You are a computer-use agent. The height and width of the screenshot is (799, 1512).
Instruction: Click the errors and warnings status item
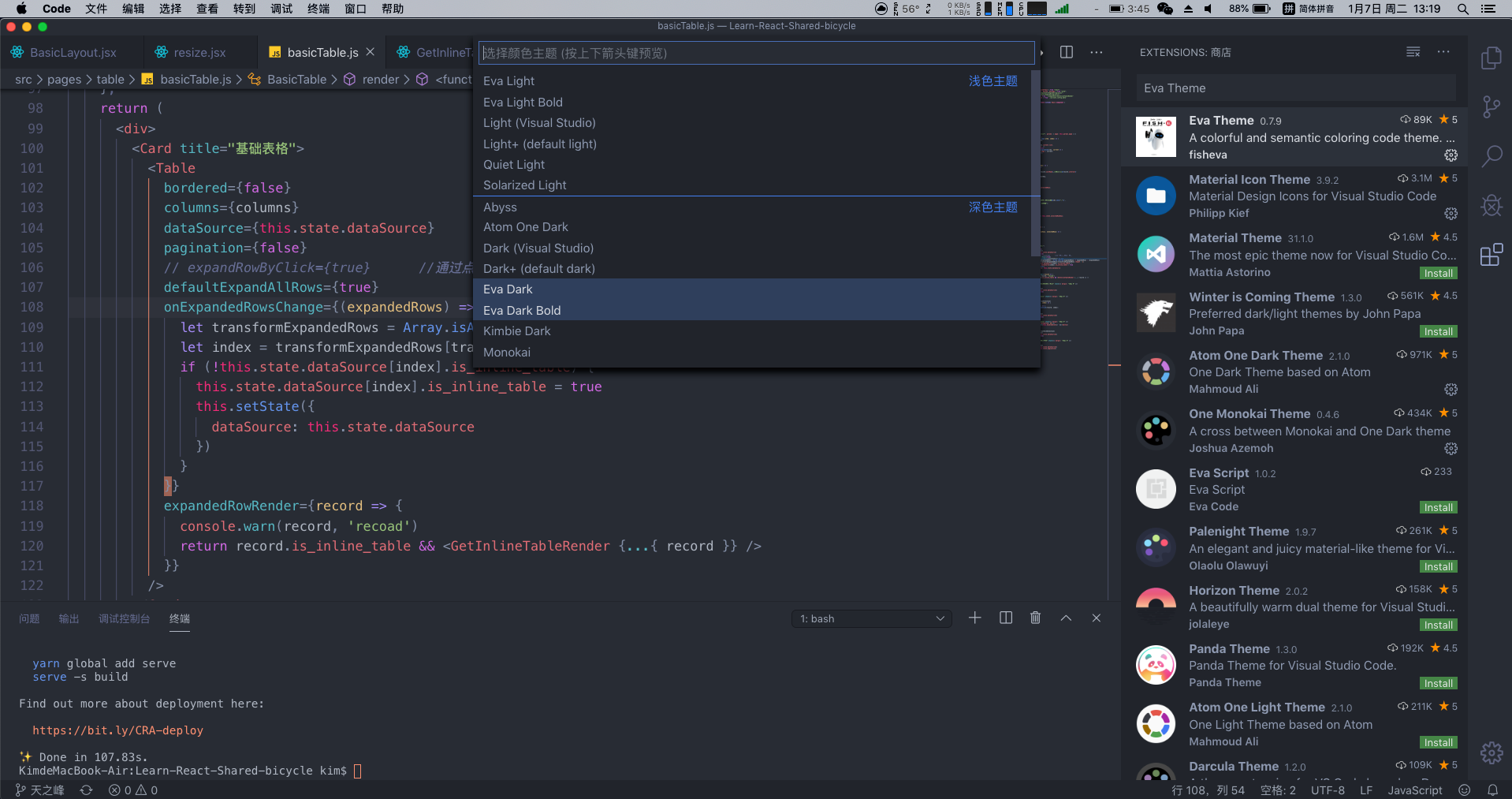(x=133, y=790)
